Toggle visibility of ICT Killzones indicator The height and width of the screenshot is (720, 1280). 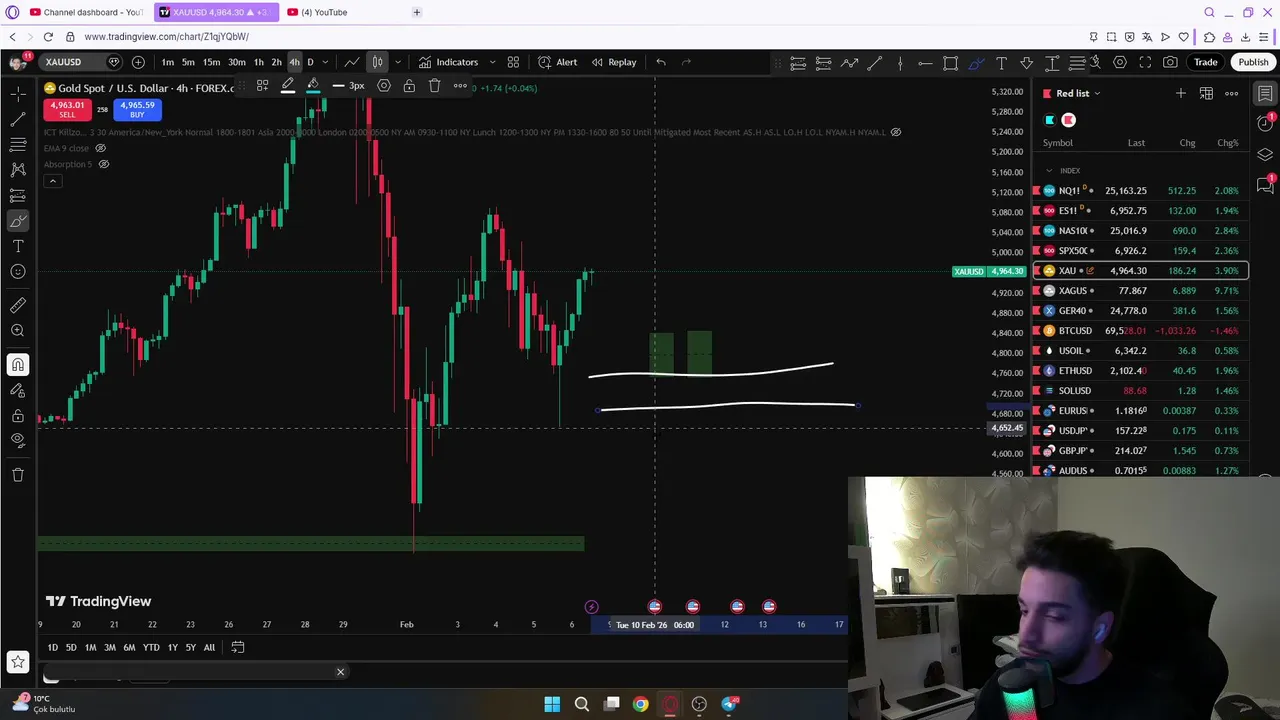pos(896,132)
